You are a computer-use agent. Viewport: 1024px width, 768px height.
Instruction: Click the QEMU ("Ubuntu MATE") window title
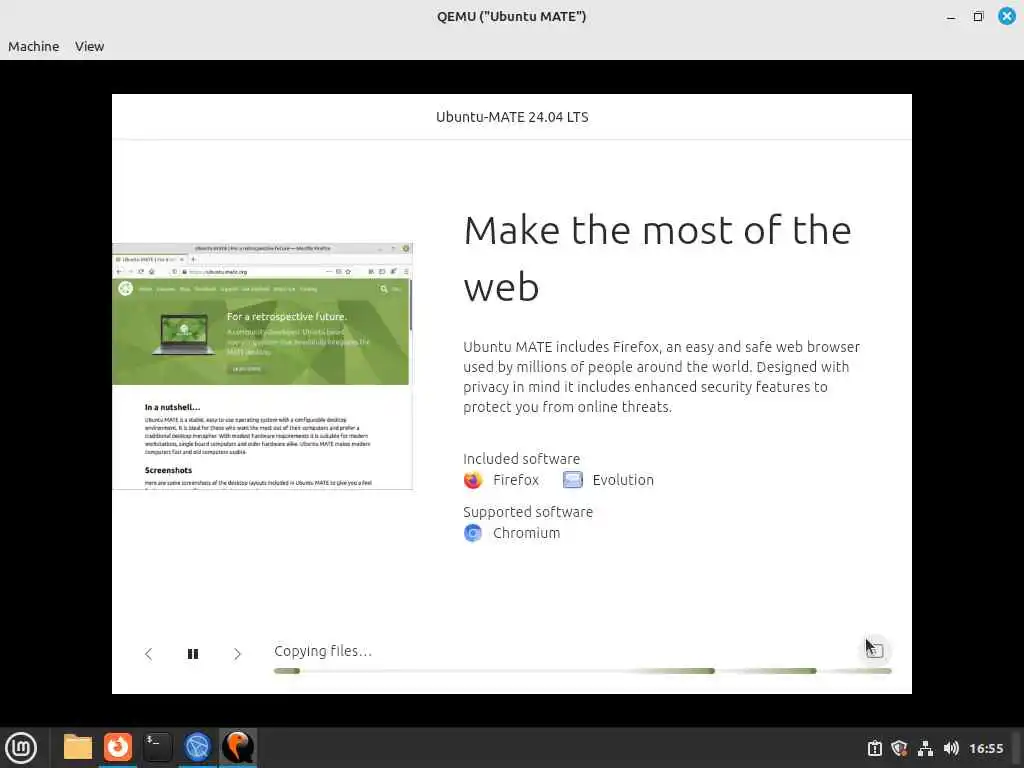pos(511,16)
